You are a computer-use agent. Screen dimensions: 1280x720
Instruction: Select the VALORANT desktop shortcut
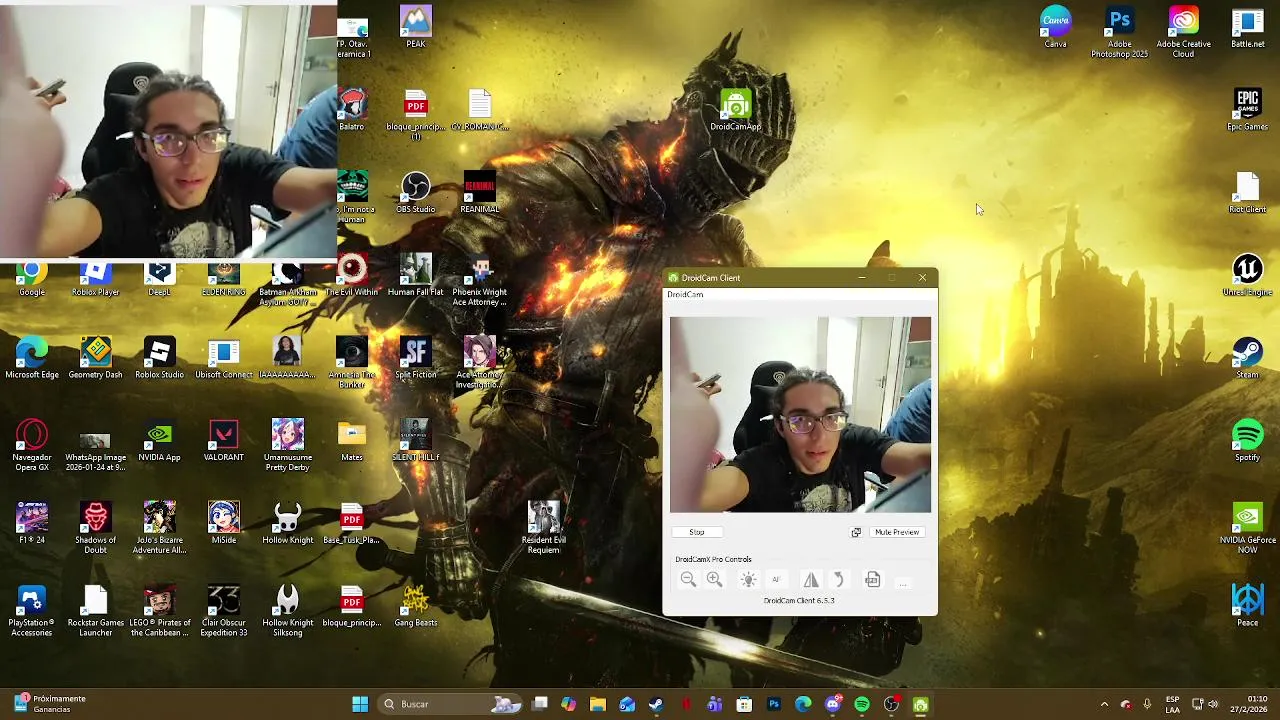coord(224,441)
